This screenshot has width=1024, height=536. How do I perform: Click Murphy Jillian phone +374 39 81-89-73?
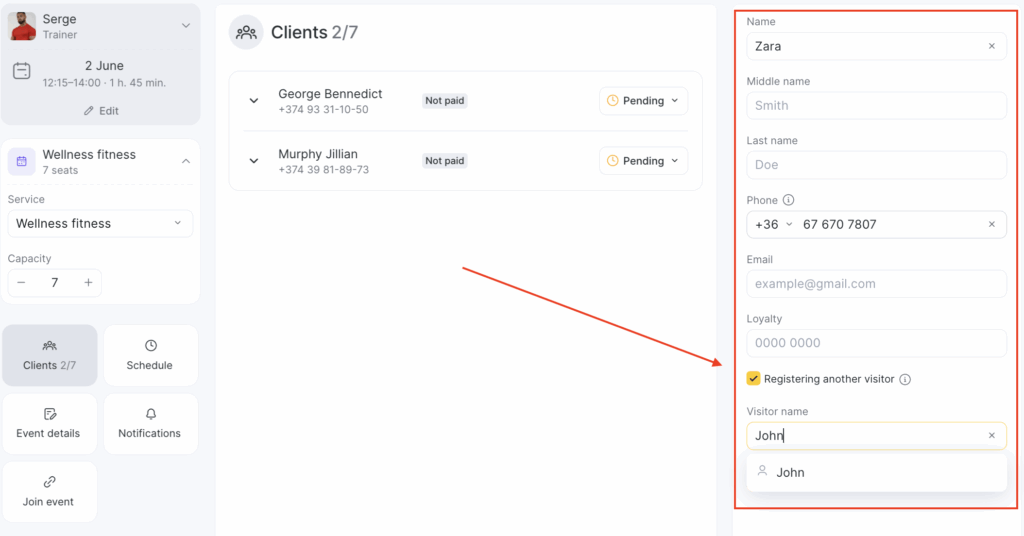point(323,170)
